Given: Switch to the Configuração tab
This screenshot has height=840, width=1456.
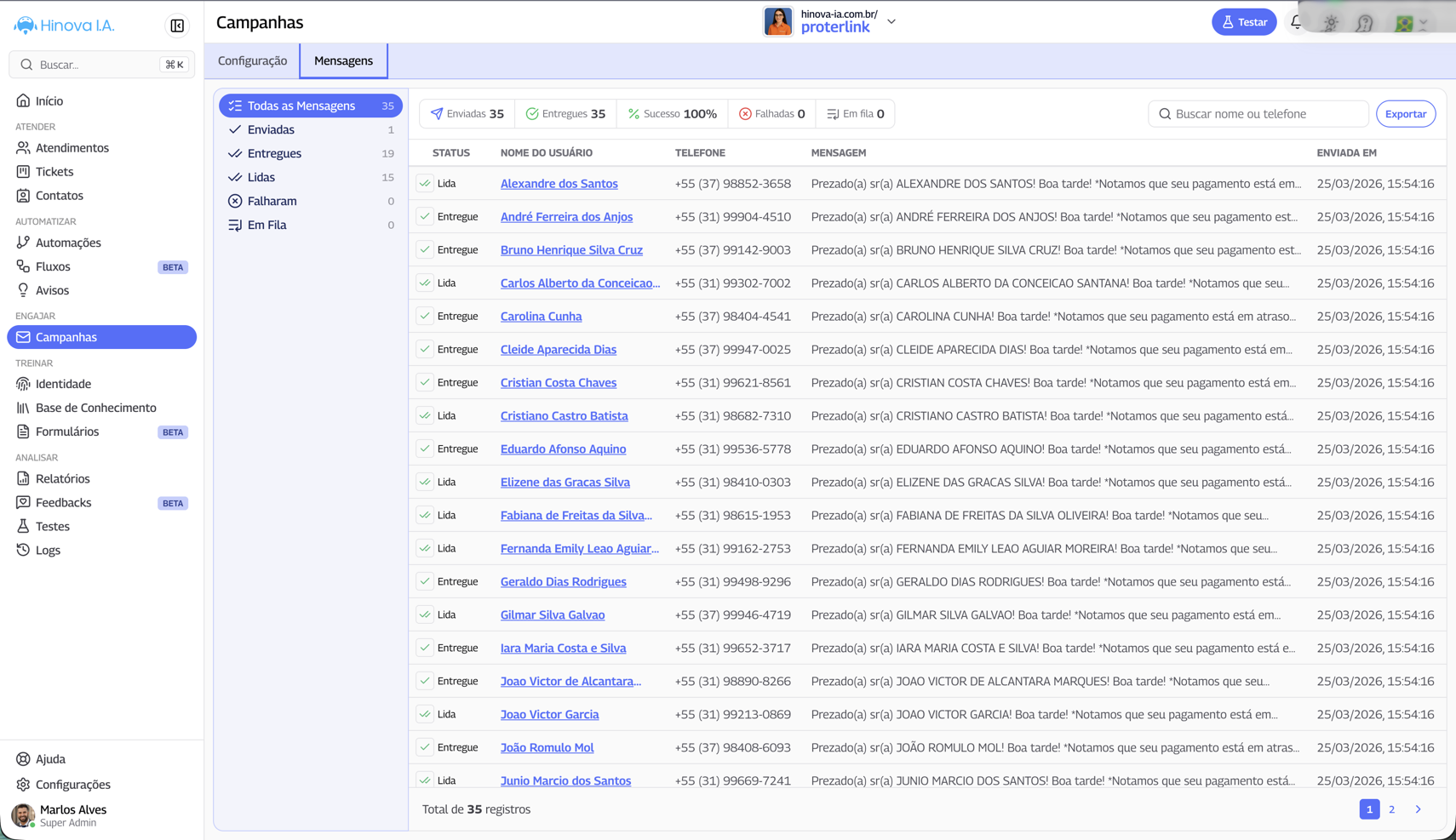Looking at the screenshot, I should click(x=252, y=60).
